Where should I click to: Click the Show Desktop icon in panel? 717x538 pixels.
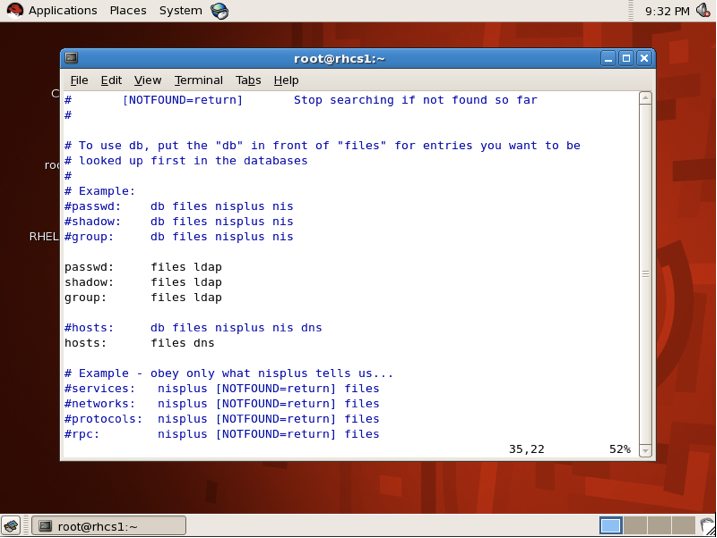tap(11, 526)
